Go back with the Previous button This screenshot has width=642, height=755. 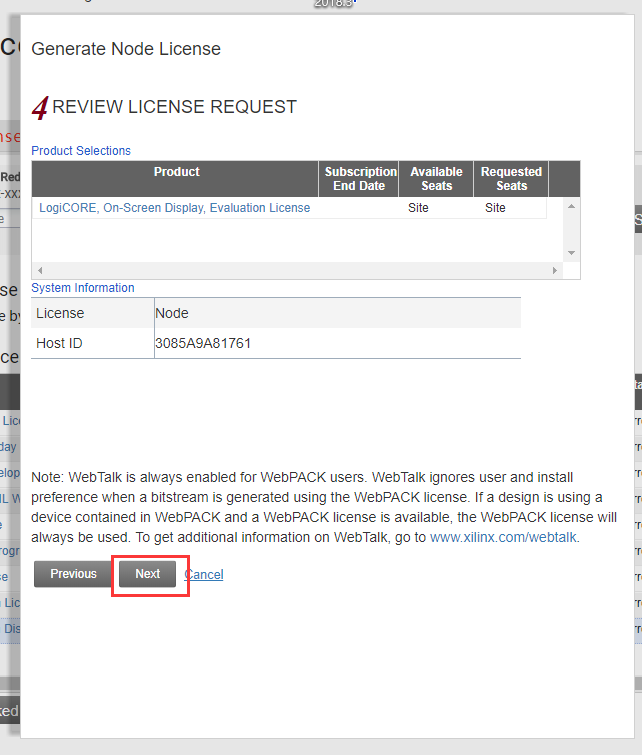[x=73, y=574]
